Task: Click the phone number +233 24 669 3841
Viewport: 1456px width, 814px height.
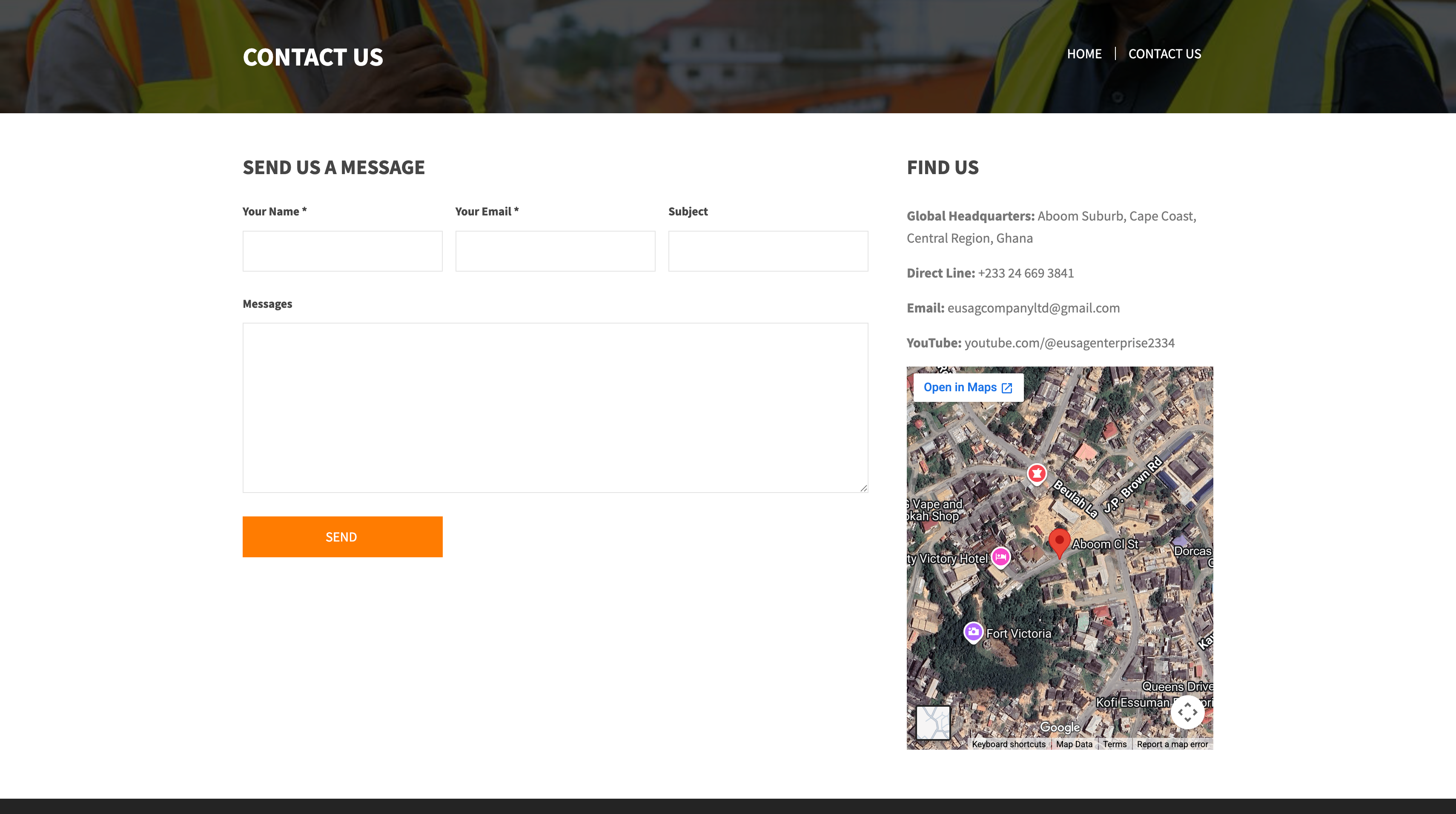Action: pyautogui.click(x=1026, y=273)
